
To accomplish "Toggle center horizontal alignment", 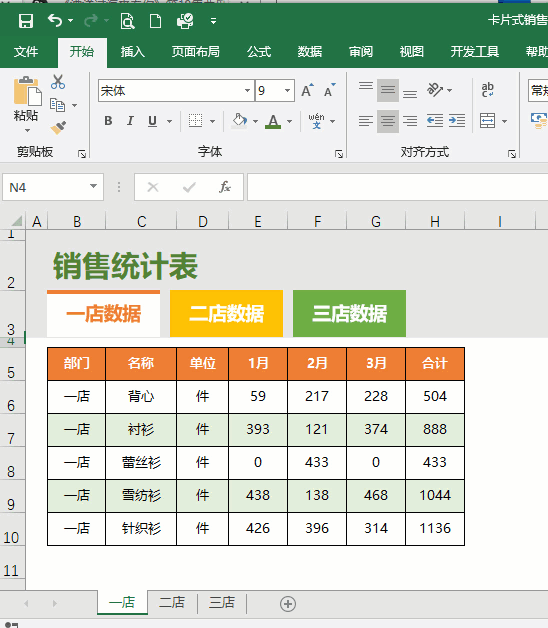I will [387, 121].
